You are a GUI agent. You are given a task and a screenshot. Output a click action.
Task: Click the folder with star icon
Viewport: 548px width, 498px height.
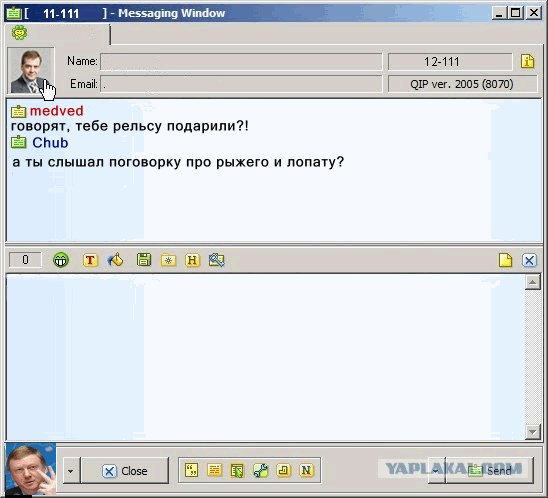168,260
